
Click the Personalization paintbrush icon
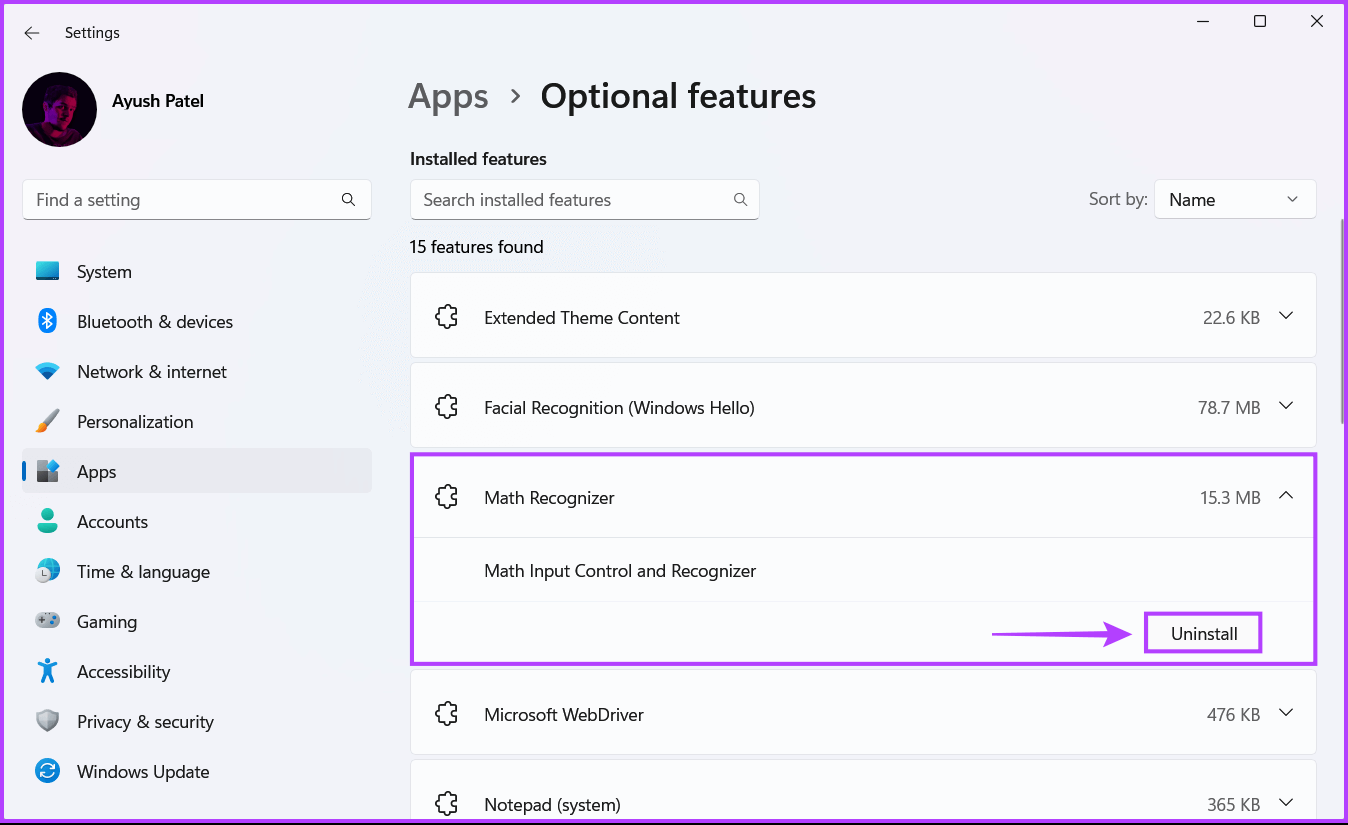tap(47, 421)
